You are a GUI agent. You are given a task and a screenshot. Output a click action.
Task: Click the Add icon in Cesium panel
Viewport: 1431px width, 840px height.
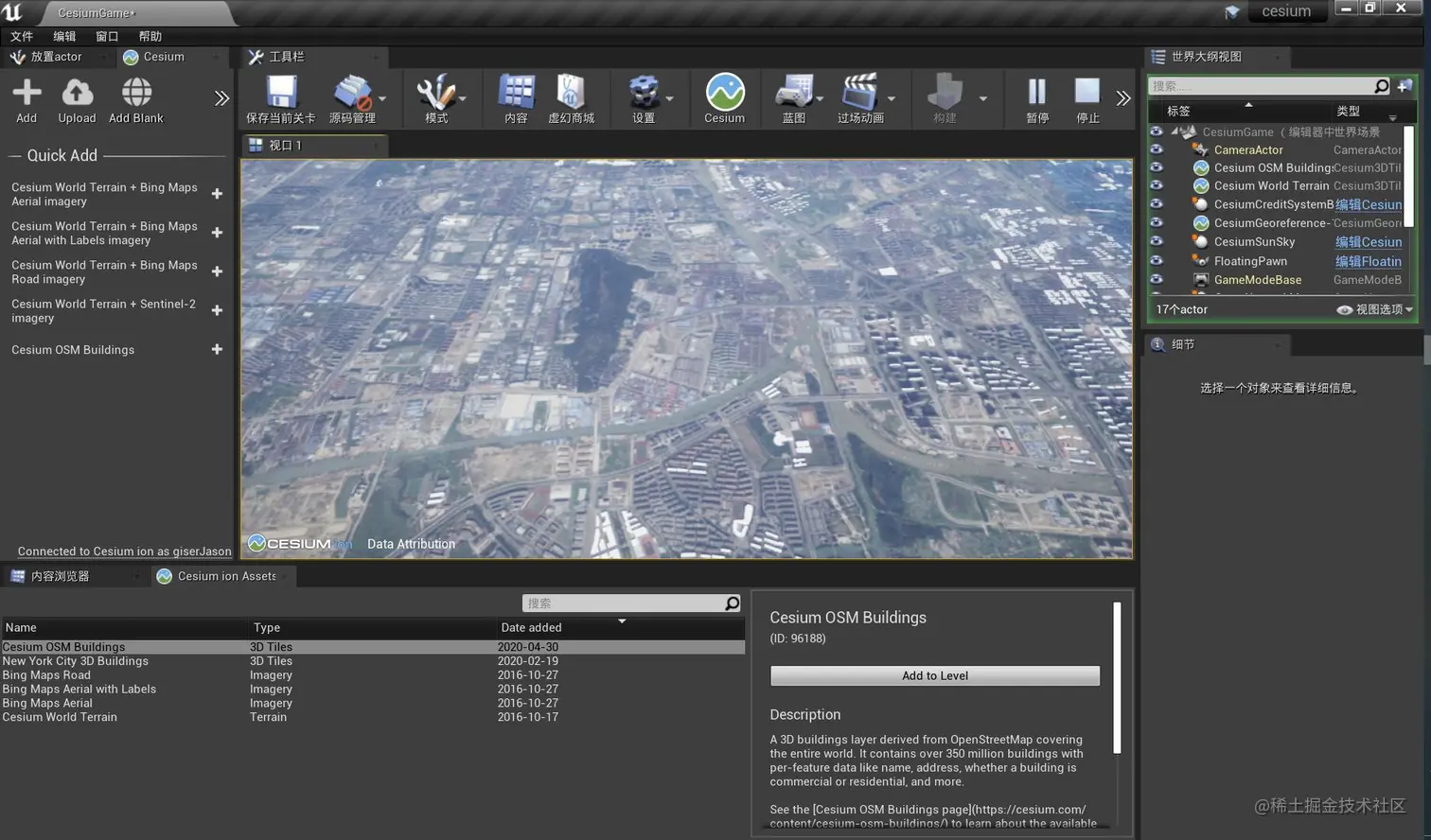pyautogui.click(x=26, y=92)
